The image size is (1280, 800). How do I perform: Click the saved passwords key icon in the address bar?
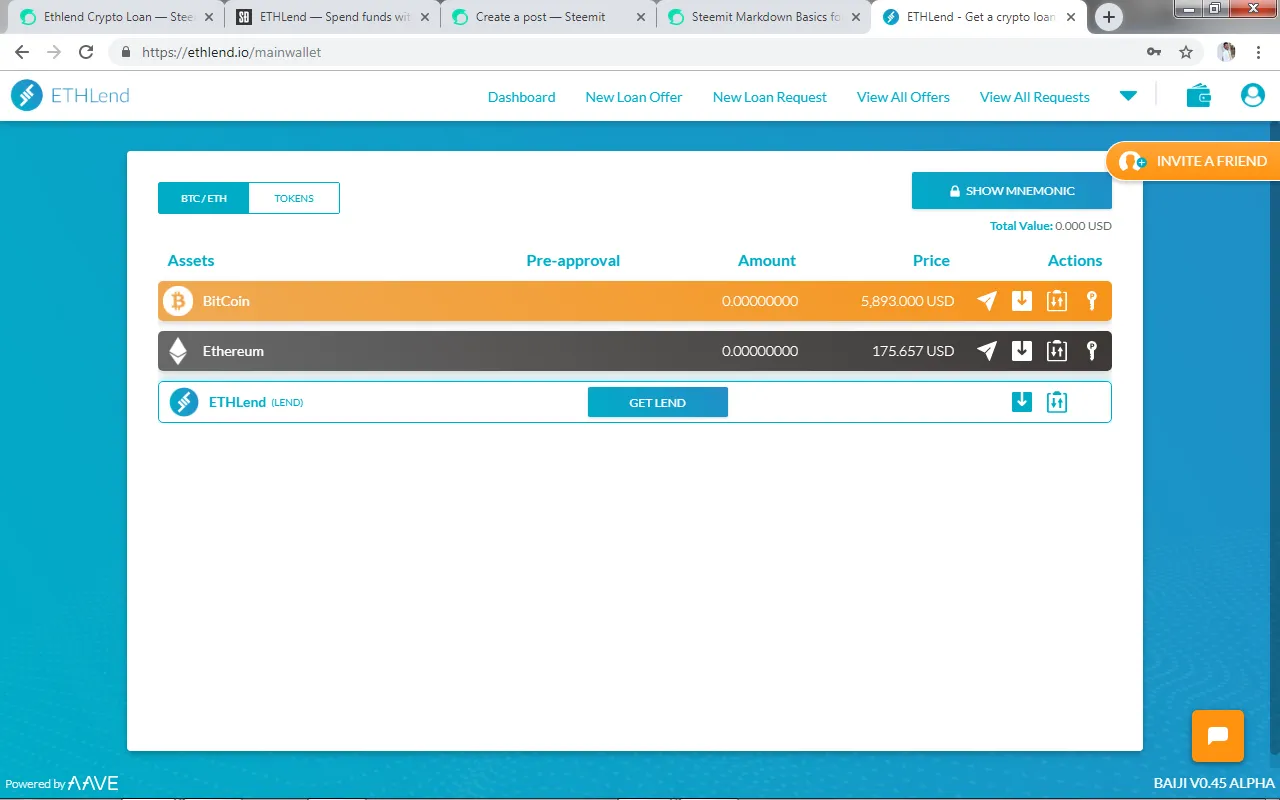[1154, 52]
